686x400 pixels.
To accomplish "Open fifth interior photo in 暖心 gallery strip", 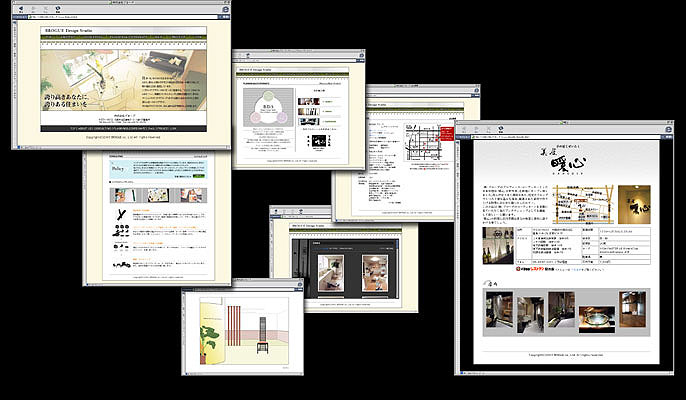I will coord(633,309).
